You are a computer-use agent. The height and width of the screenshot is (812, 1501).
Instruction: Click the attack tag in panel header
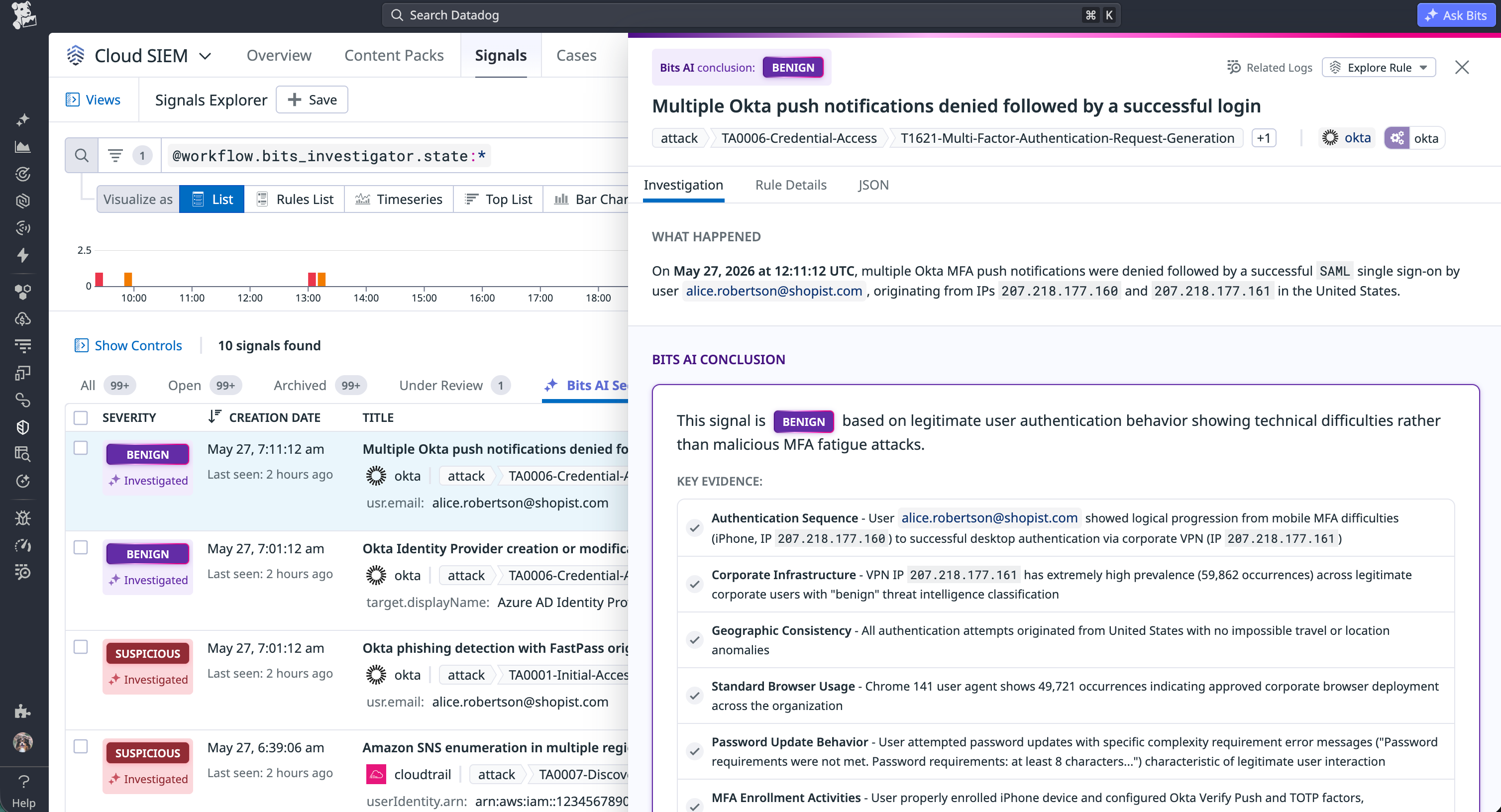pyautogui.click(x=679, y=138)
